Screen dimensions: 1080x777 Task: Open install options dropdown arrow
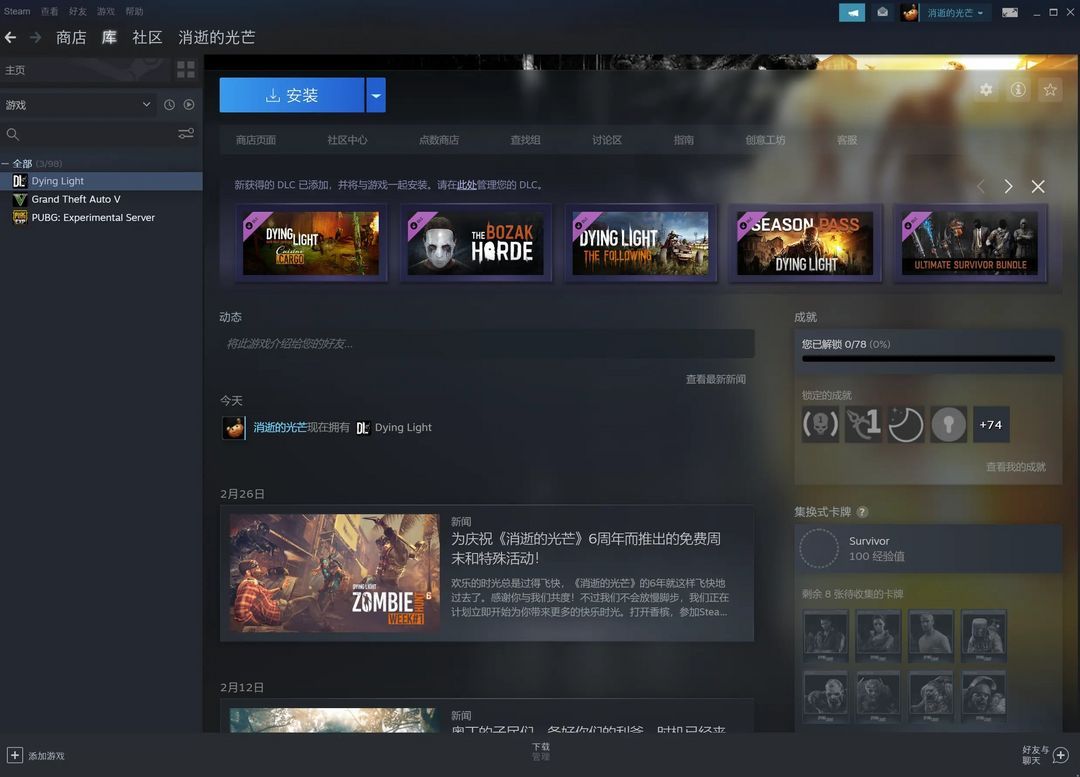pyautogui.click(x=376, y=95)
